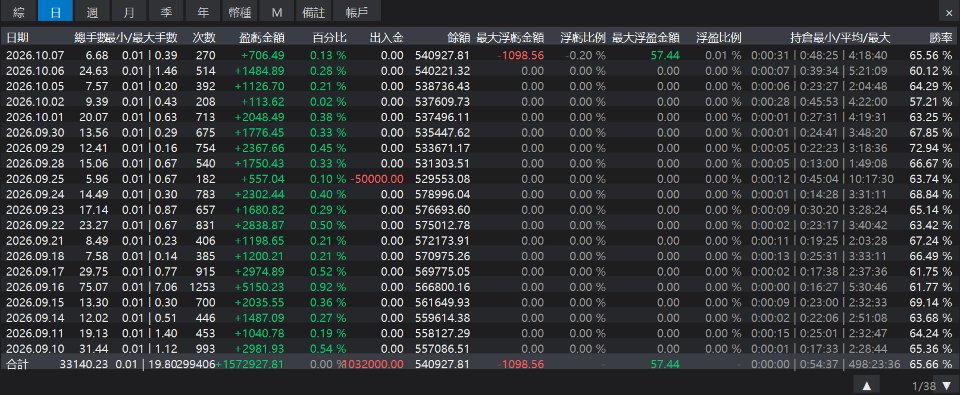The height and width of the screenshot is (395, 960).
Task: Select the 日 daily tab
Action: point(56,11)
